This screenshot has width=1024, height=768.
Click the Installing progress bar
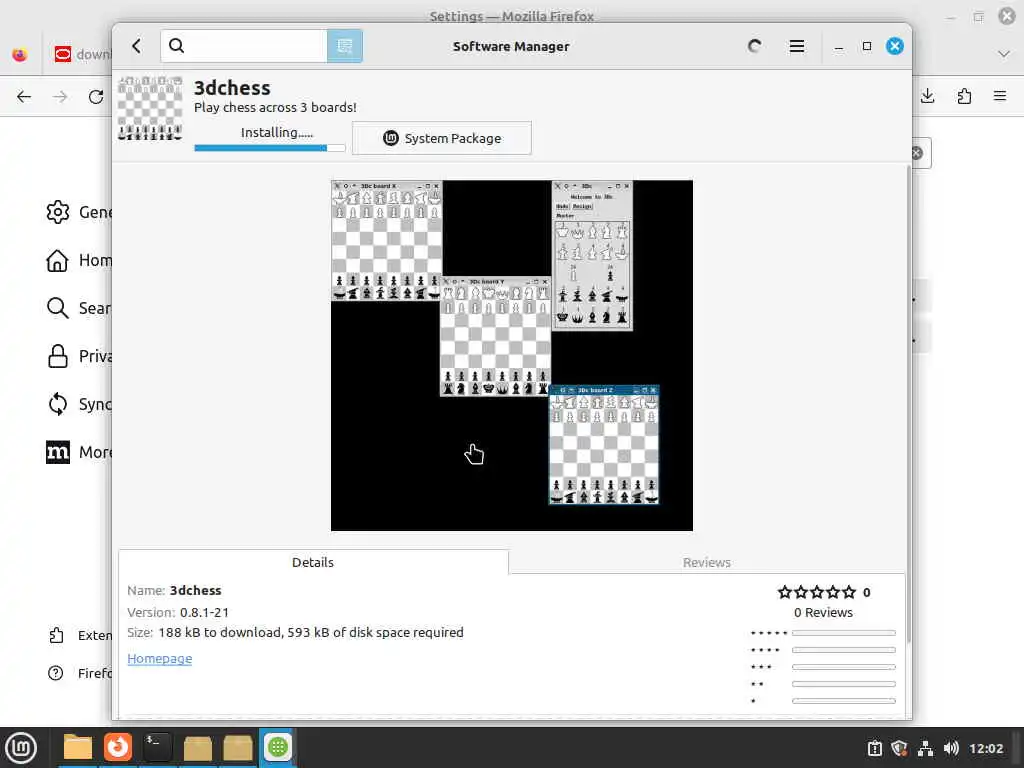[270, 148]
